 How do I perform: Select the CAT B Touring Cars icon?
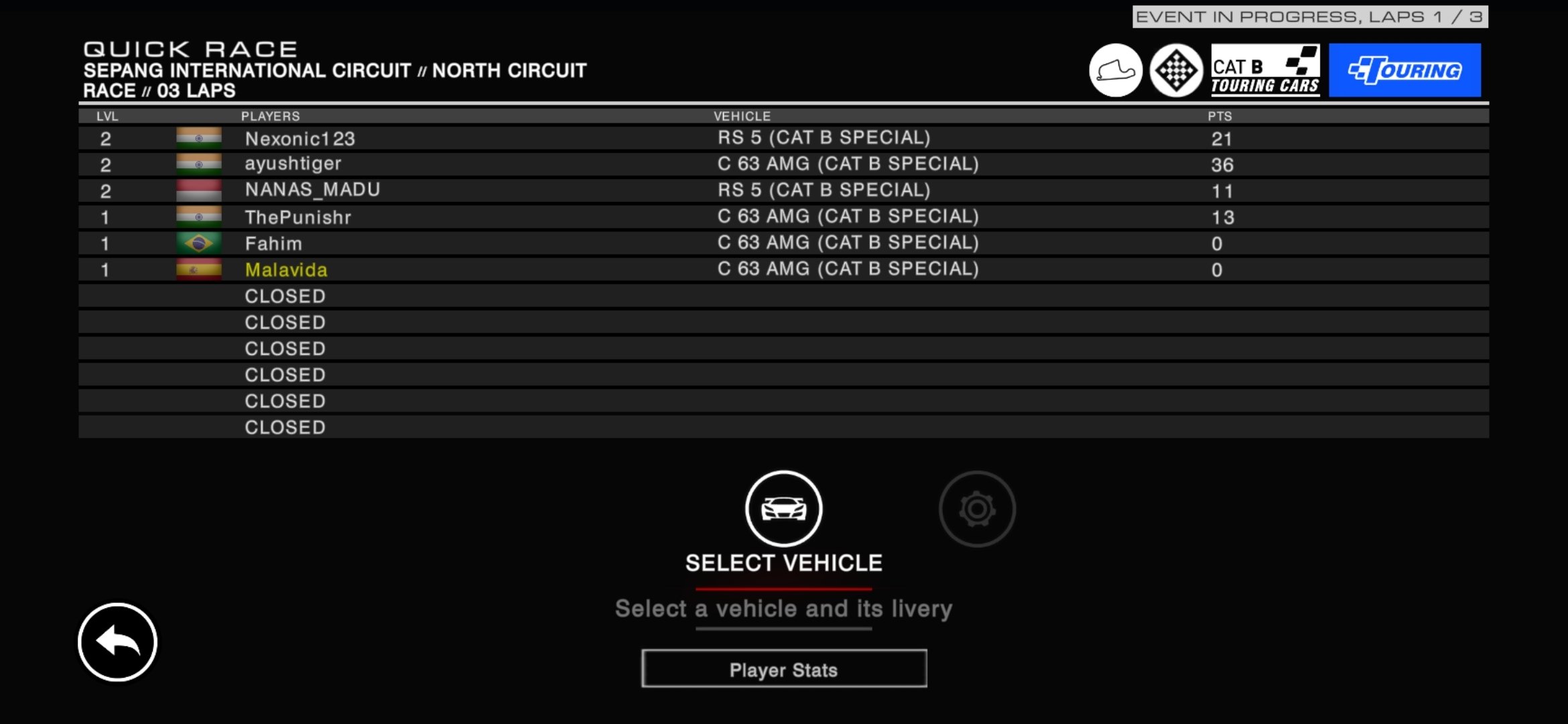[x=1265, y=69]
